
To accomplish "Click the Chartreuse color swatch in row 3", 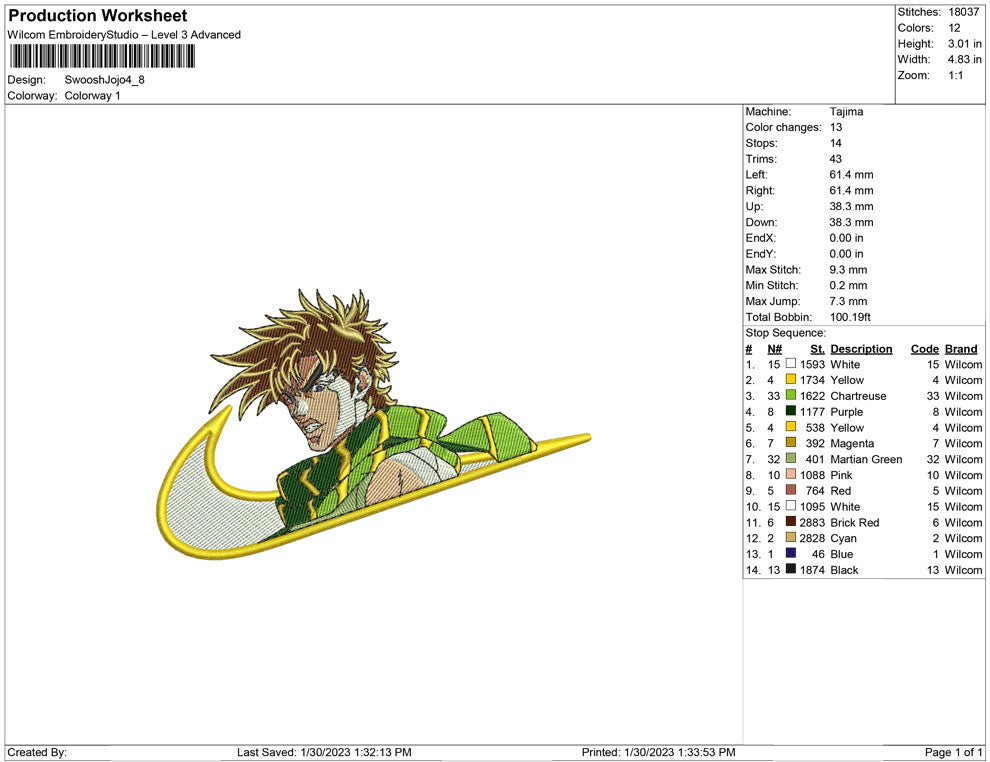I will click(x=790, y=395).
